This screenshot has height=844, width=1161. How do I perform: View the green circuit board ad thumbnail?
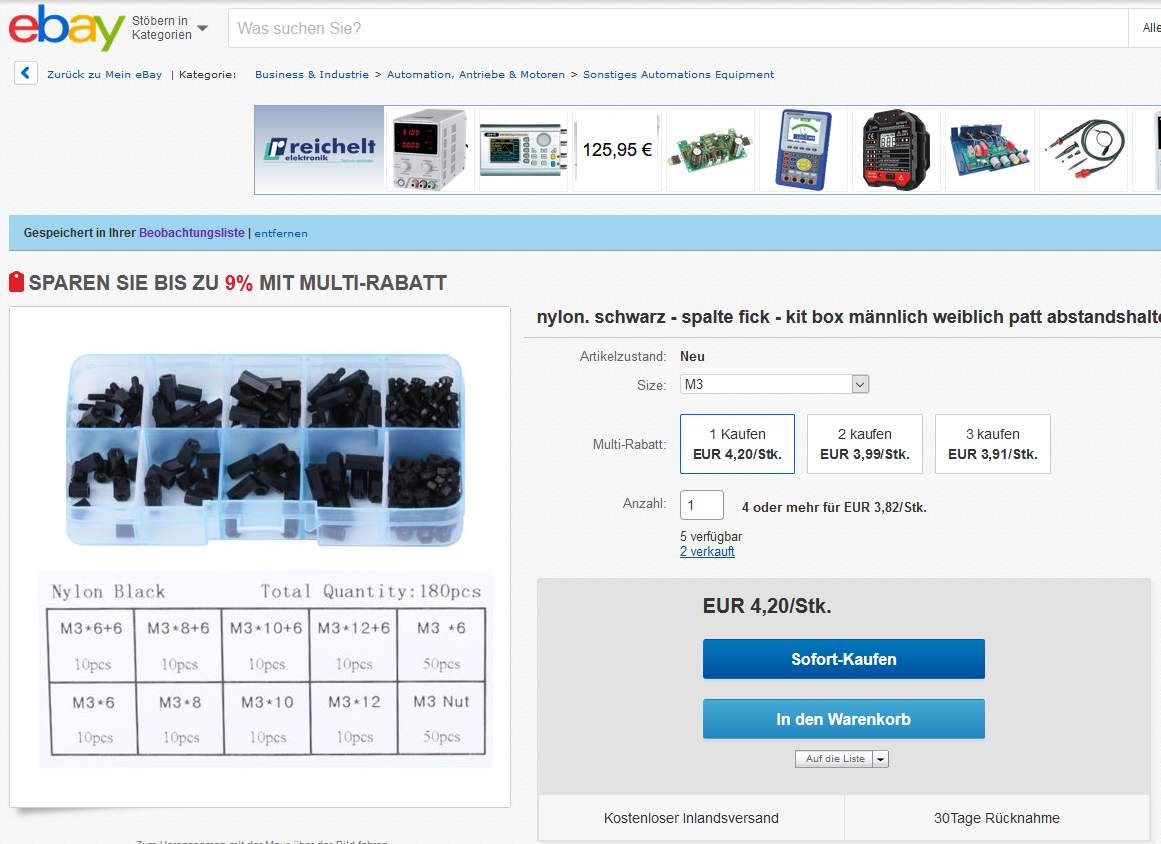(x=710, y=150)
